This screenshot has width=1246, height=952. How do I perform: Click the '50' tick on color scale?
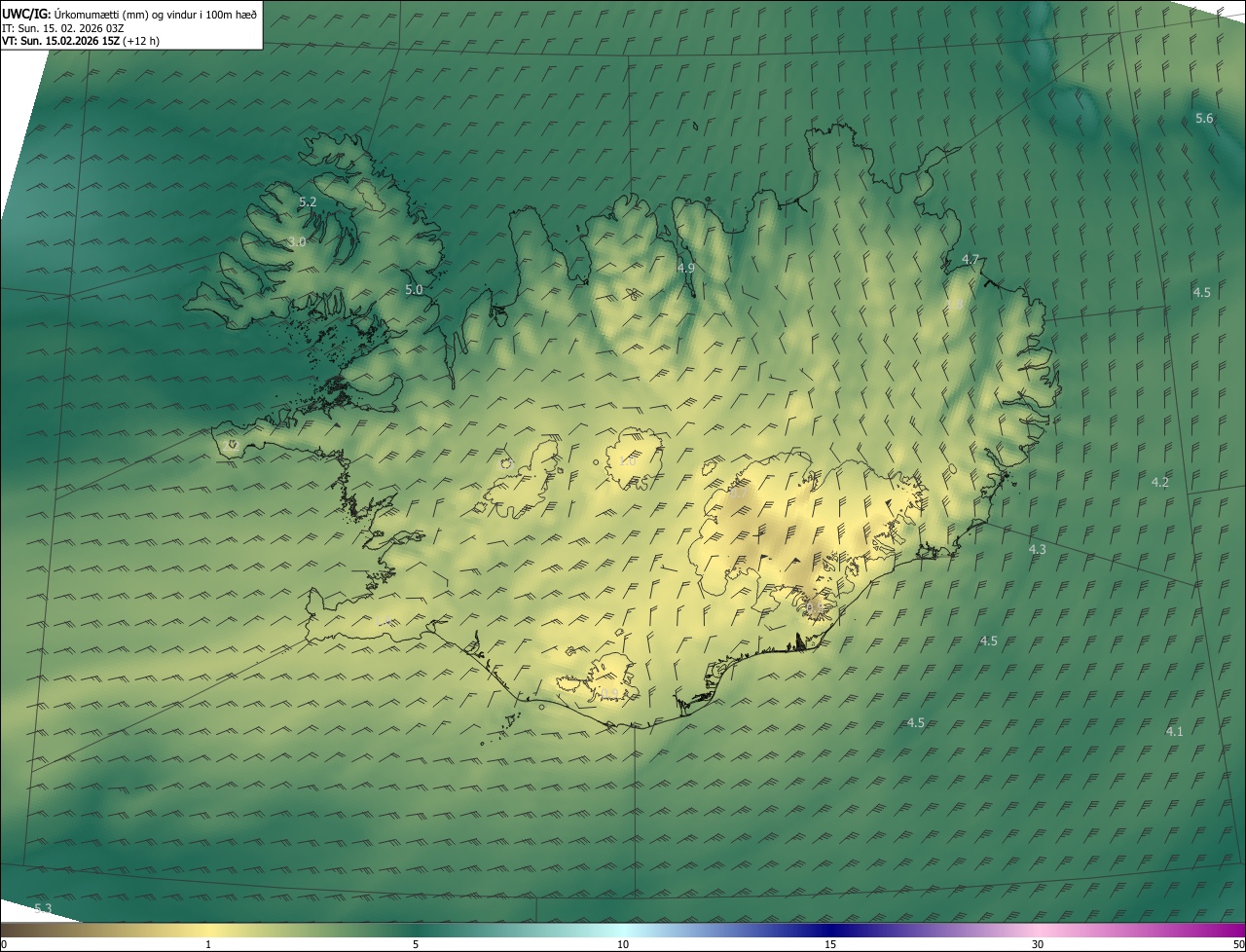[1238, 945]
